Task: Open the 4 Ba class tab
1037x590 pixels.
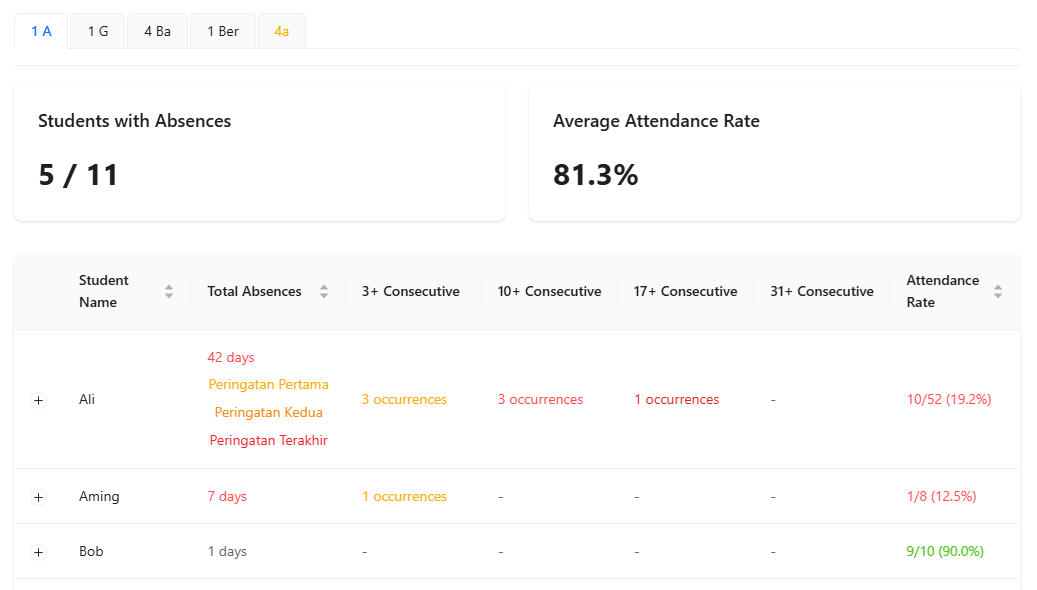Action: pyautogui.click(x=157, y=31)
